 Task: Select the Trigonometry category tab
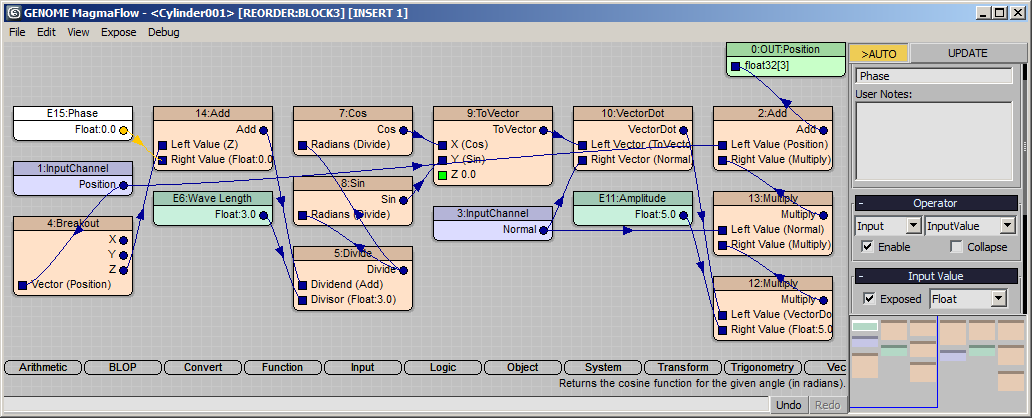763,367
